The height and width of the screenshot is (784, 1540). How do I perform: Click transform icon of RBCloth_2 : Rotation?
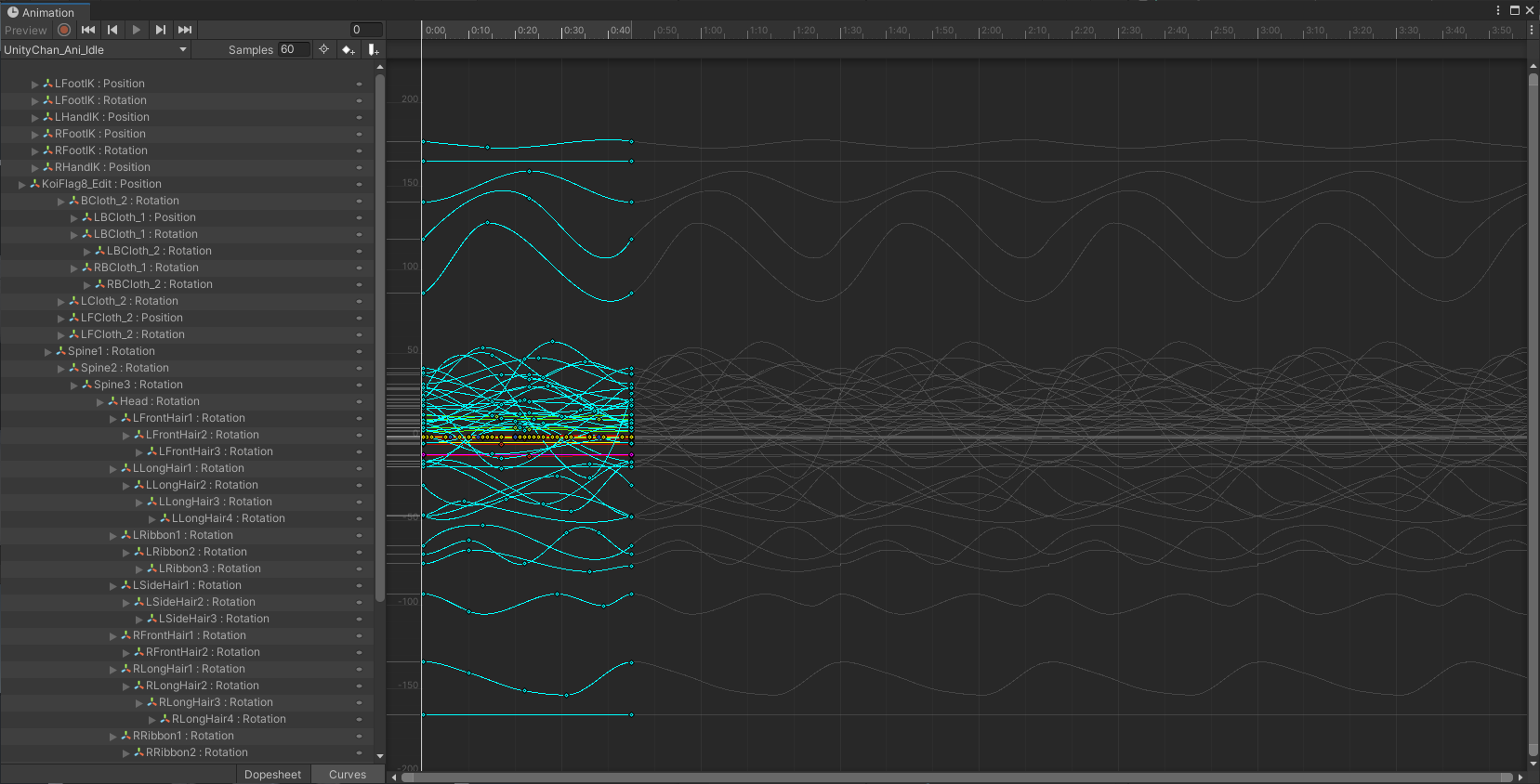[x=99, y=284]
